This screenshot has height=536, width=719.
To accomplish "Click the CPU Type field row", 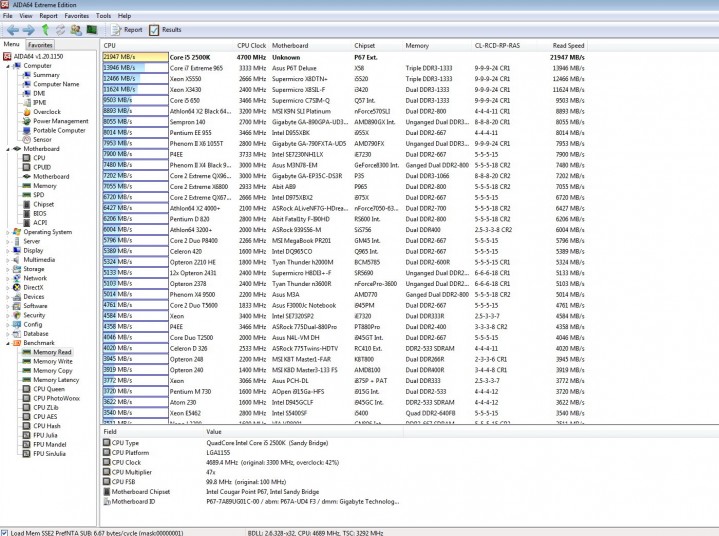I will (250, 443).
